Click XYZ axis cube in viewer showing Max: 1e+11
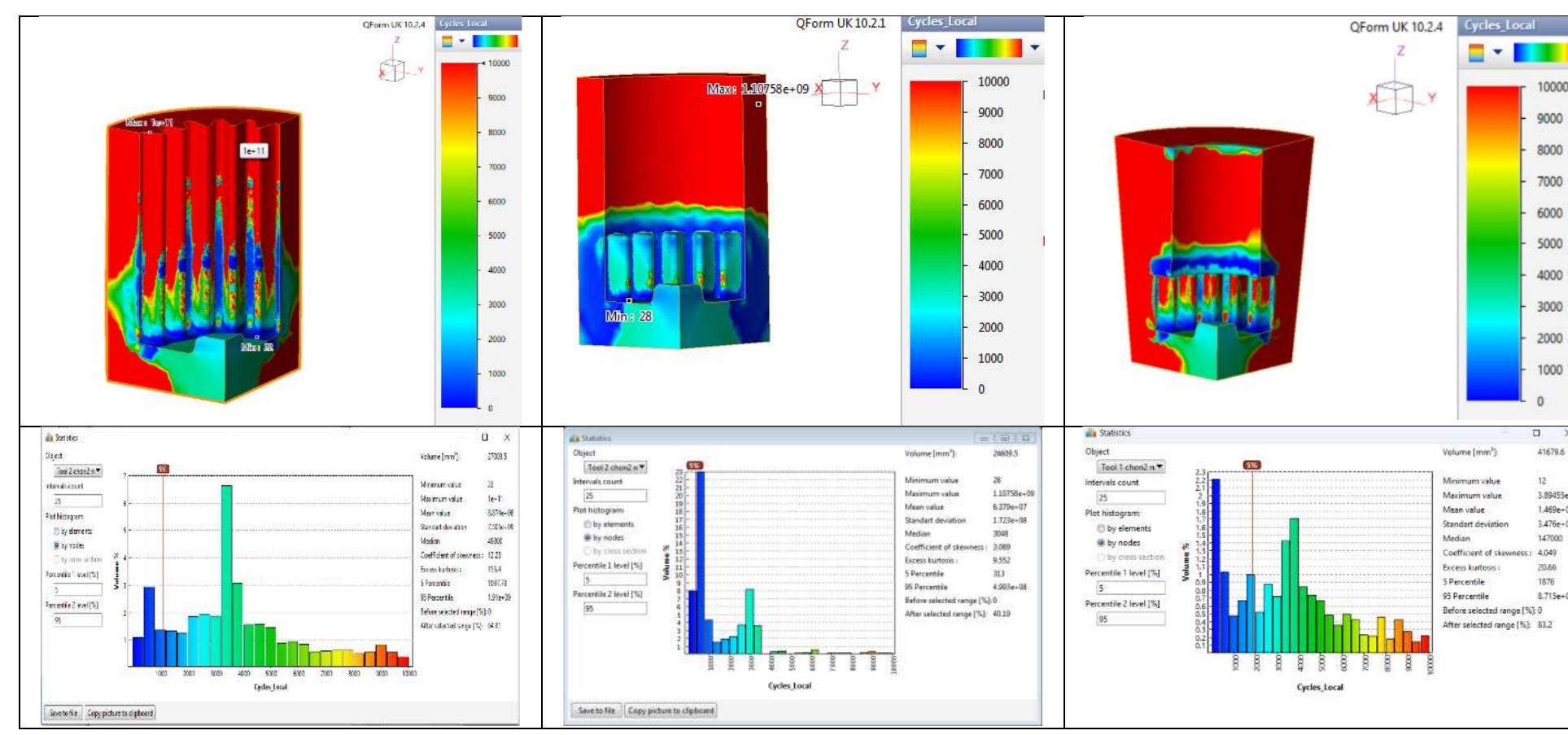The height and width of the screenshot is (735, 1568). pyautogui.click(x=393, y=71)
